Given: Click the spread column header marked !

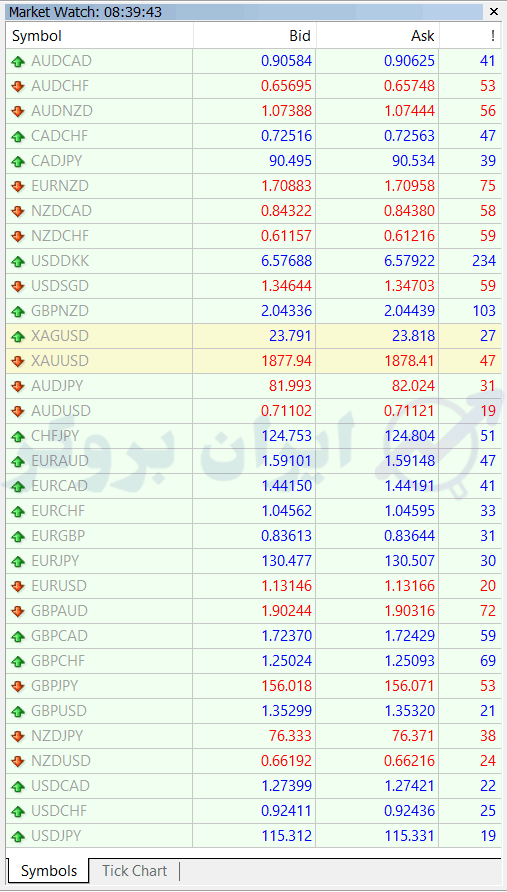Looking at the screenshot, I should (x=470, y=36).
